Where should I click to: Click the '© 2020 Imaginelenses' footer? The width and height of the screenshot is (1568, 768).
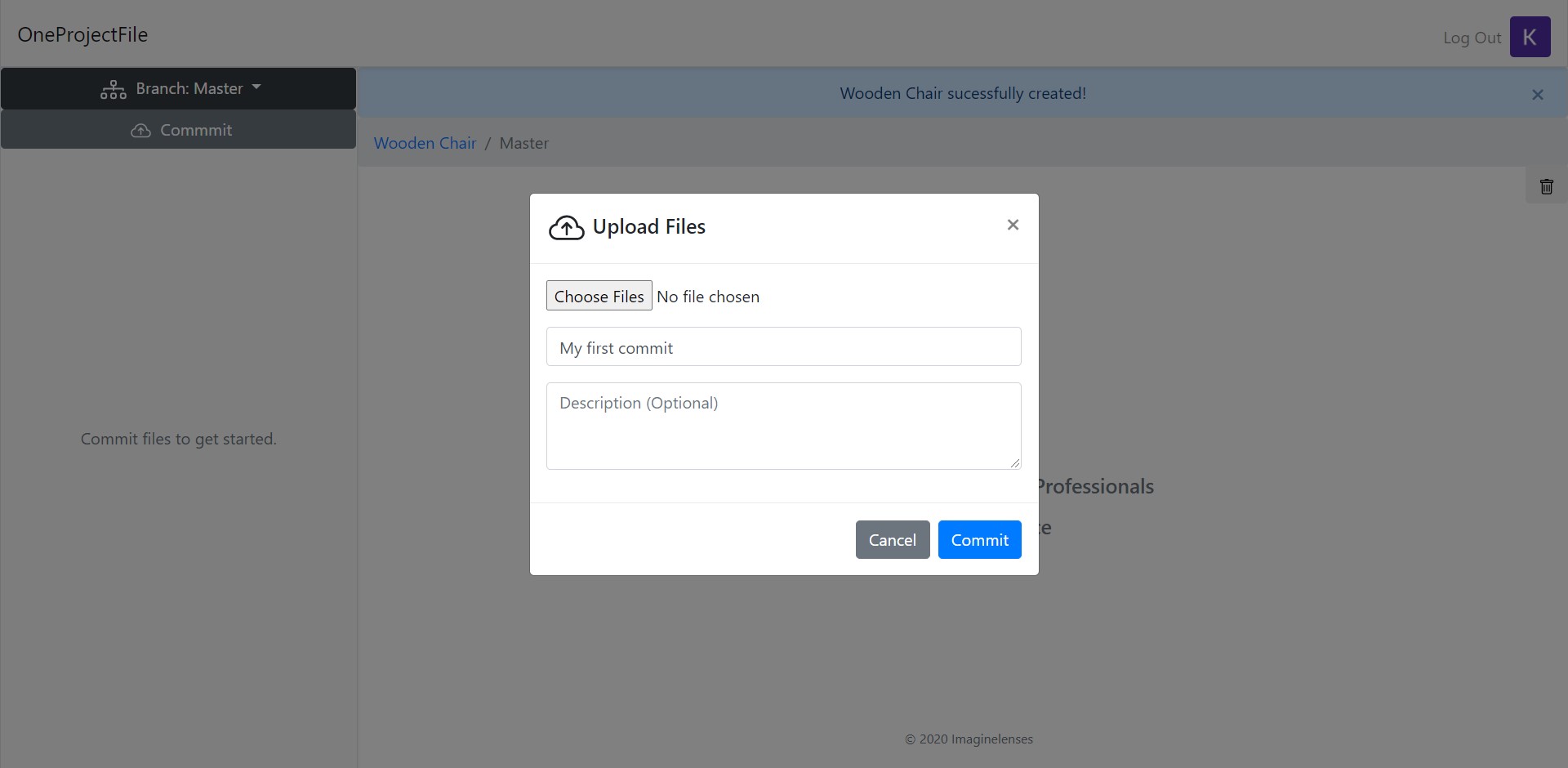pos(969,739)
